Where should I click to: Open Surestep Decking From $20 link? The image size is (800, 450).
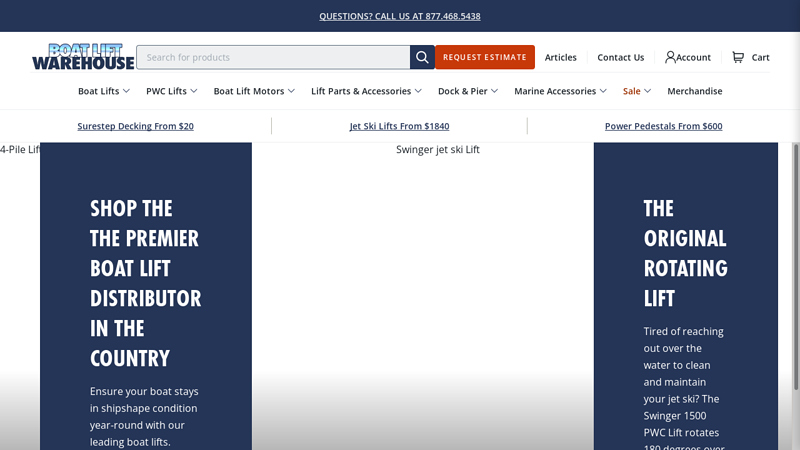[136, 126]
